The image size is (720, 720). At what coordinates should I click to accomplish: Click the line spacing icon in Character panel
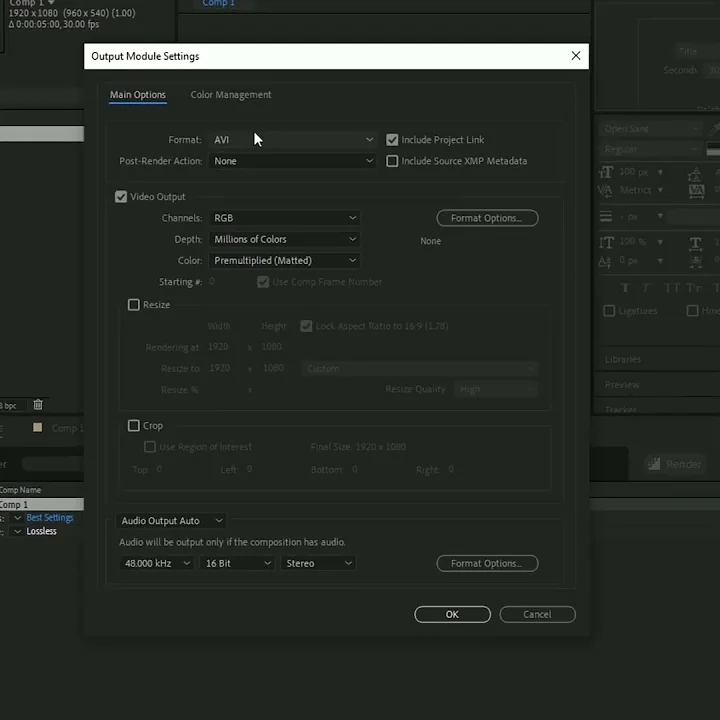pos(606,216)
